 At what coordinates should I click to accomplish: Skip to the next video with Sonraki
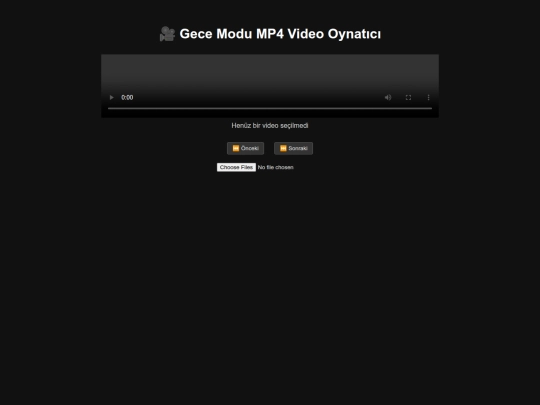(x=293, y=148)
